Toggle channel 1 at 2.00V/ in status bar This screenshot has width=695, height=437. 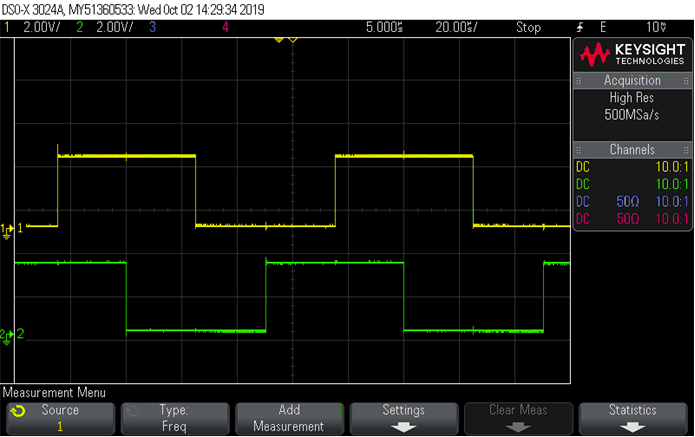35,27
